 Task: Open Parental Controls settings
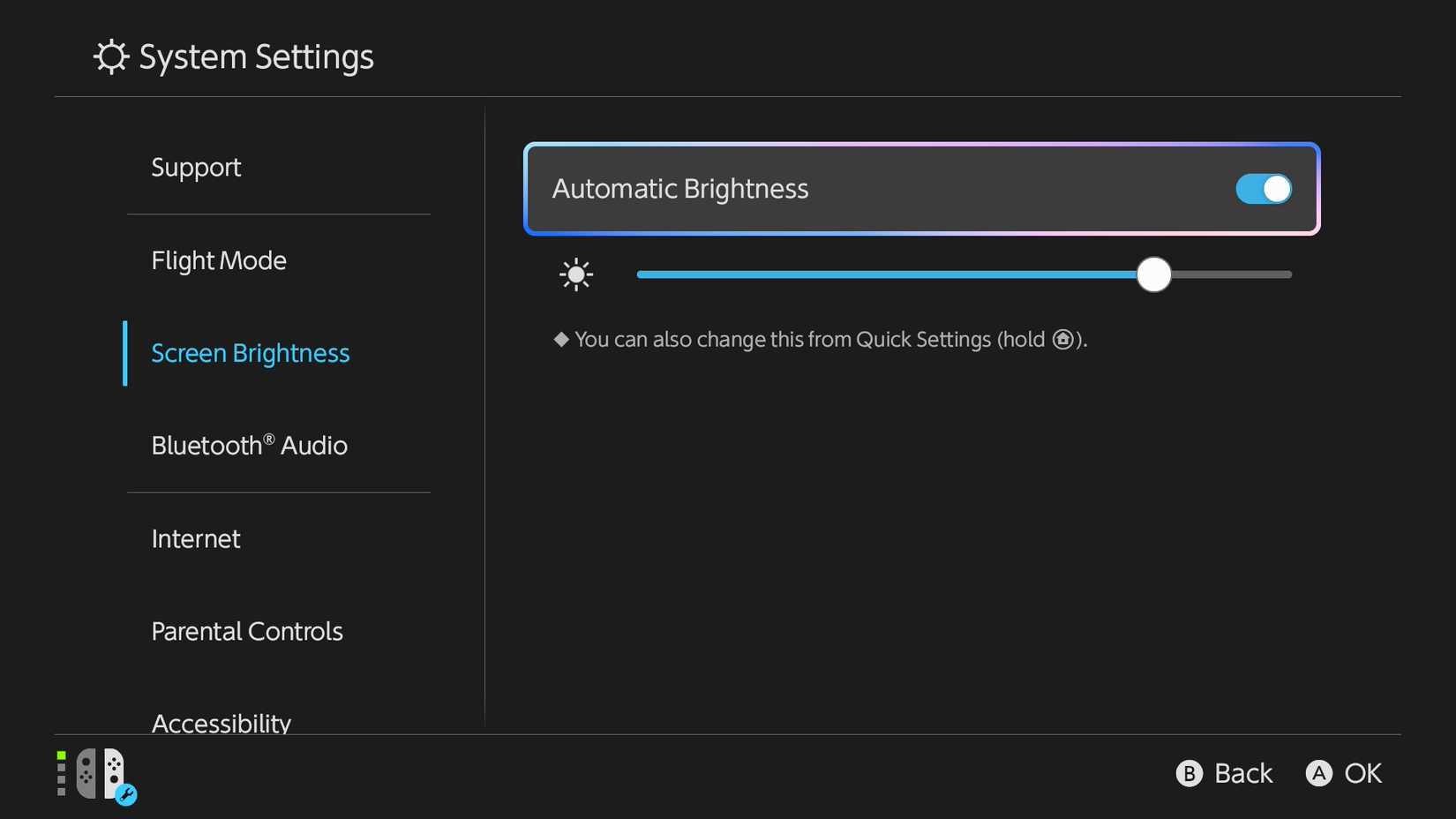[247, 632]
